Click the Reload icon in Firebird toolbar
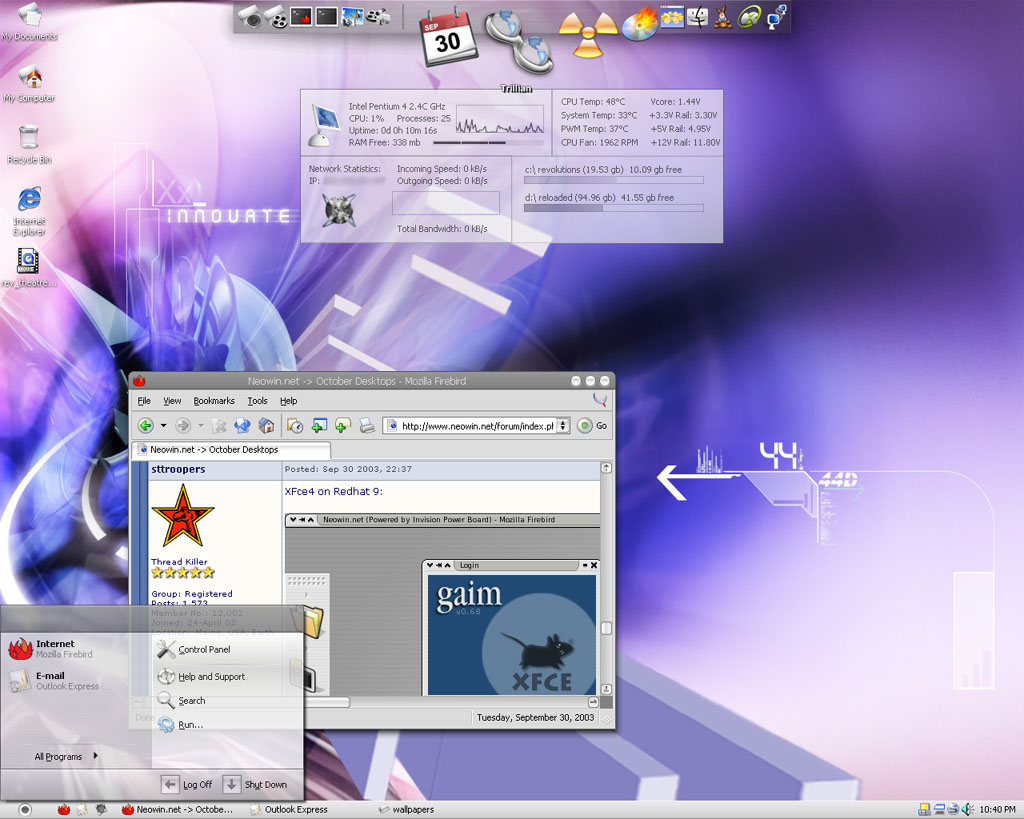This screenshot has height=819, width=1024. [242, 425]
